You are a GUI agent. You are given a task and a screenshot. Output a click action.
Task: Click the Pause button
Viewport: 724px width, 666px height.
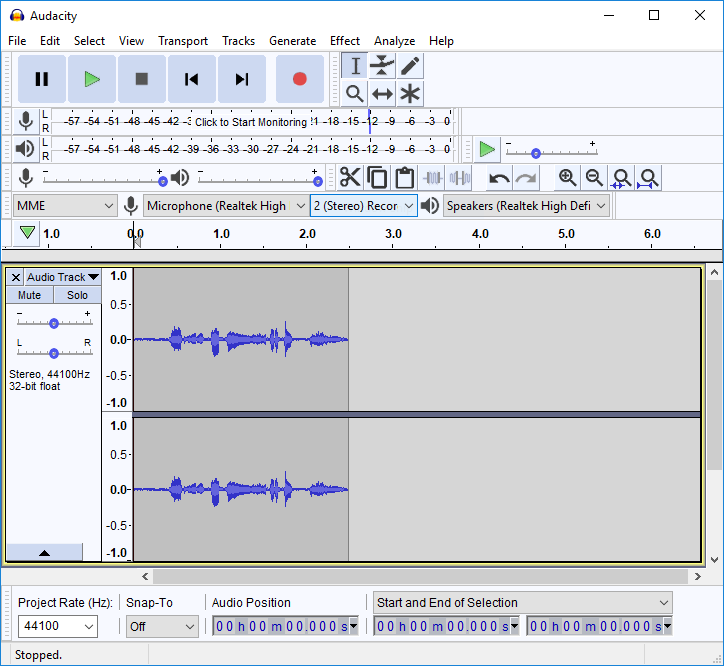click(x=42, y=79)
